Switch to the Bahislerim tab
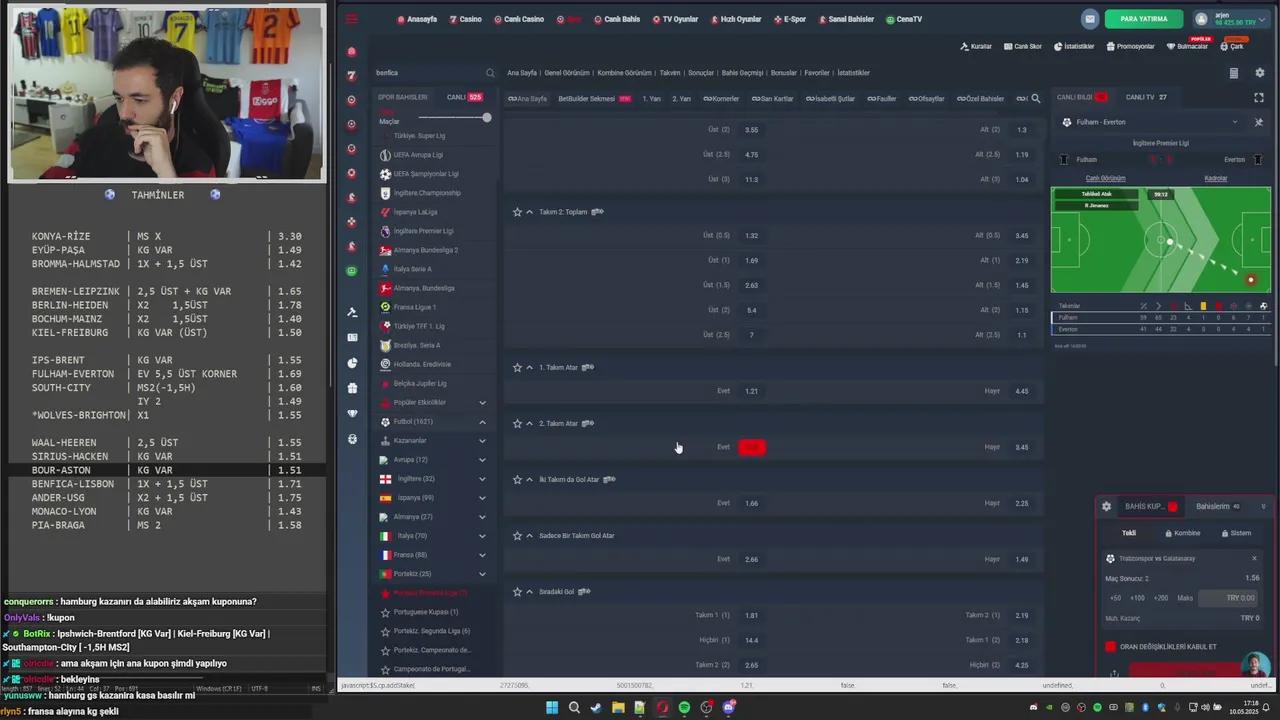The width and height of the screenshot is (1280, 720). coord(1218,506)
